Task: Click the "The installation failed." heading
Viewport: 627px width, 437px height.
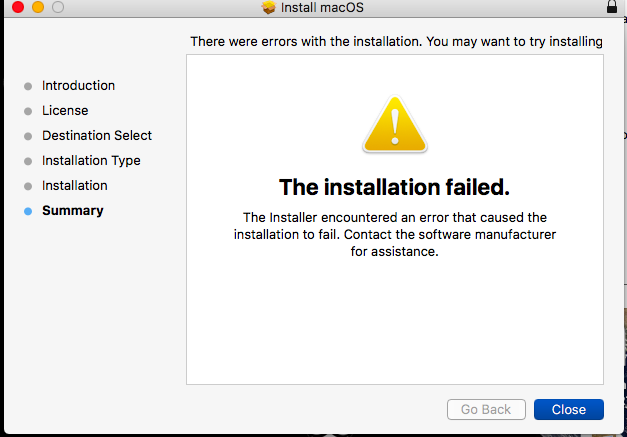Action: click(394, 187)
